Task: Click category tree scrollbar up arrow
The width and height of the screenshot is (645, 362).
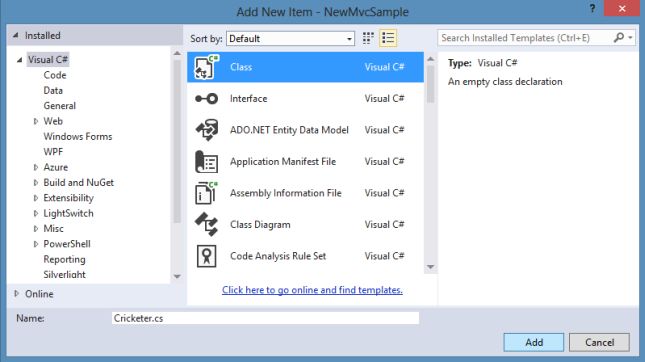Action: click(x=177, y=53)
